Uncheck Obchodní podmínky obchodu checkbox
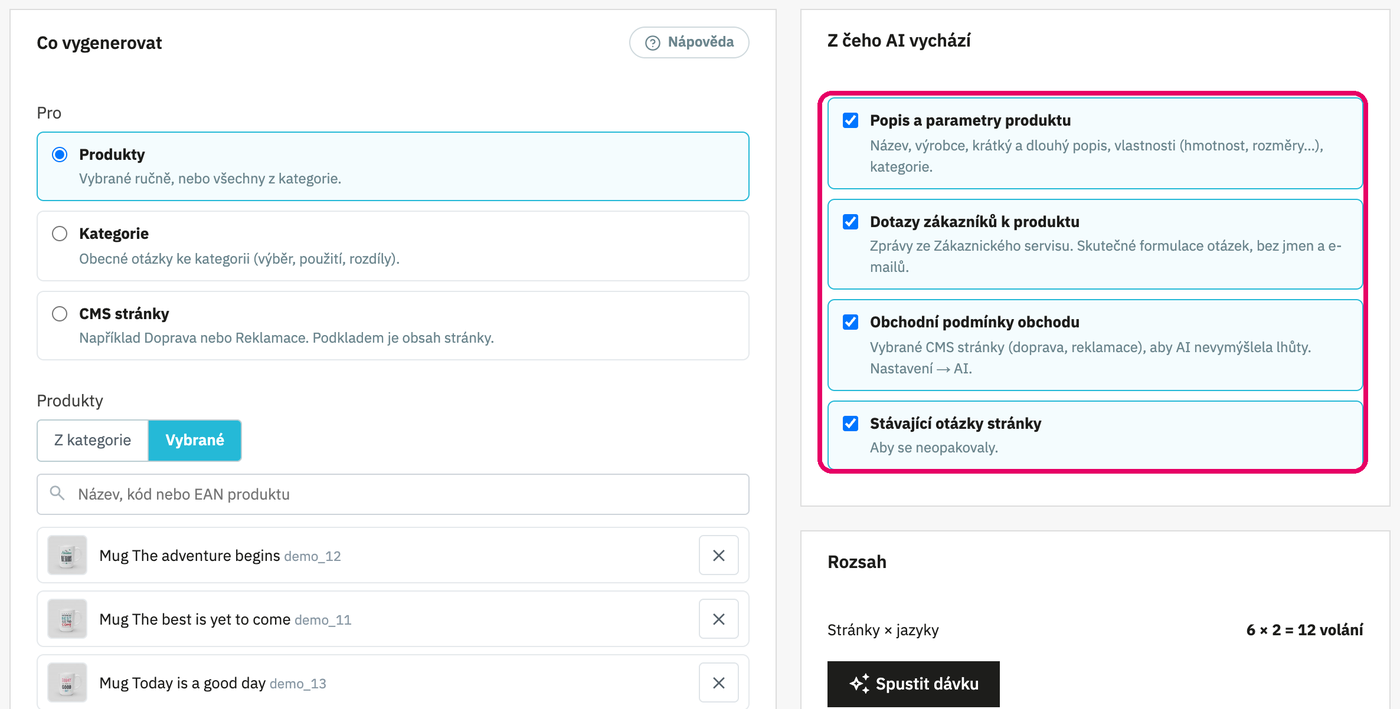Viewport: 1400px width, 709px height. pyautogui.click(x=850, y=322)
